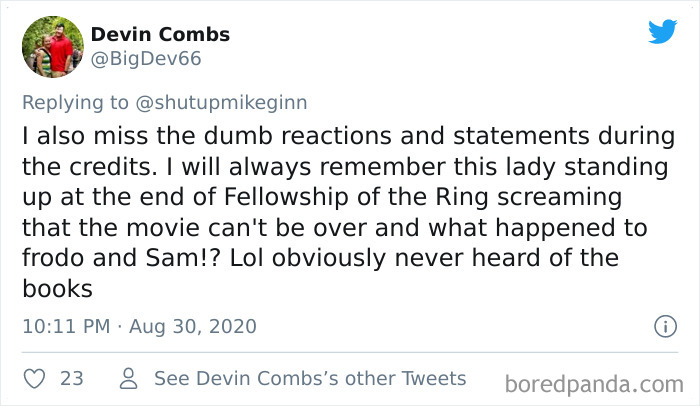Image resolution: width=700 pixels, height=406 pixels.
Task: Like the tweet with the heart icon
Action: (x=34, y=379)
